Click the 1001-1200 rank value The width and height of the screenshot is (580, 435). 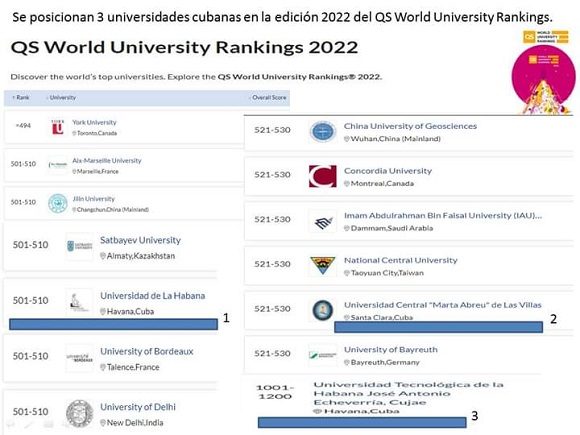coord(275,392)
